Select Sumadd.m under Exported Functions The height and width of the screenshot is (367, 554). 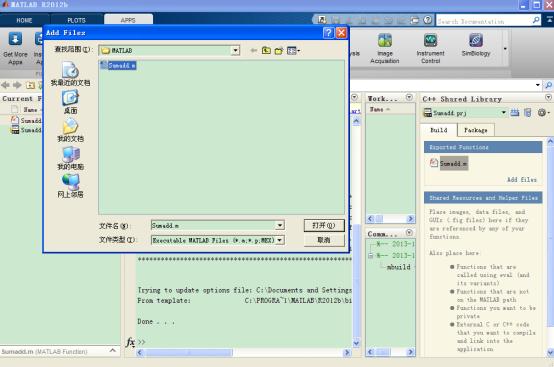449,163
